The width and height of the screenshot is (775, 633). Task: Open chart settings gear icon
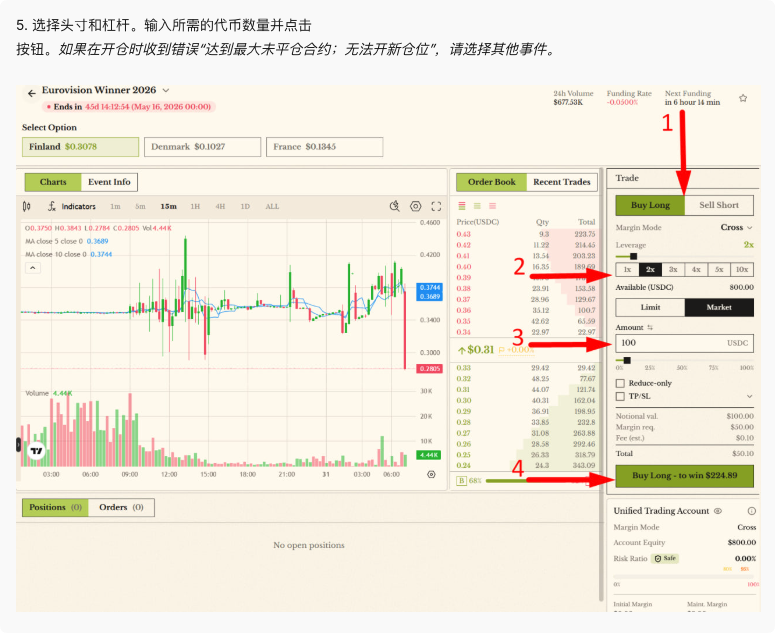pos(416,206)
